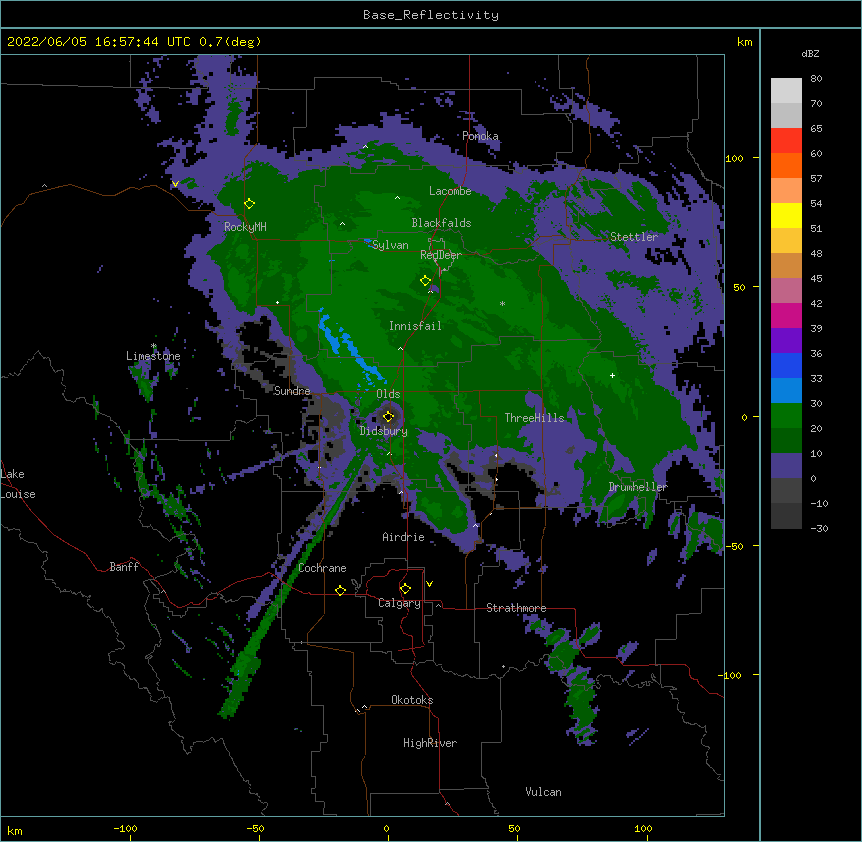The width and height of the screenshot is (862, 842).
Task: Click the Didsbury town label
Action: [x=384, y=431]
